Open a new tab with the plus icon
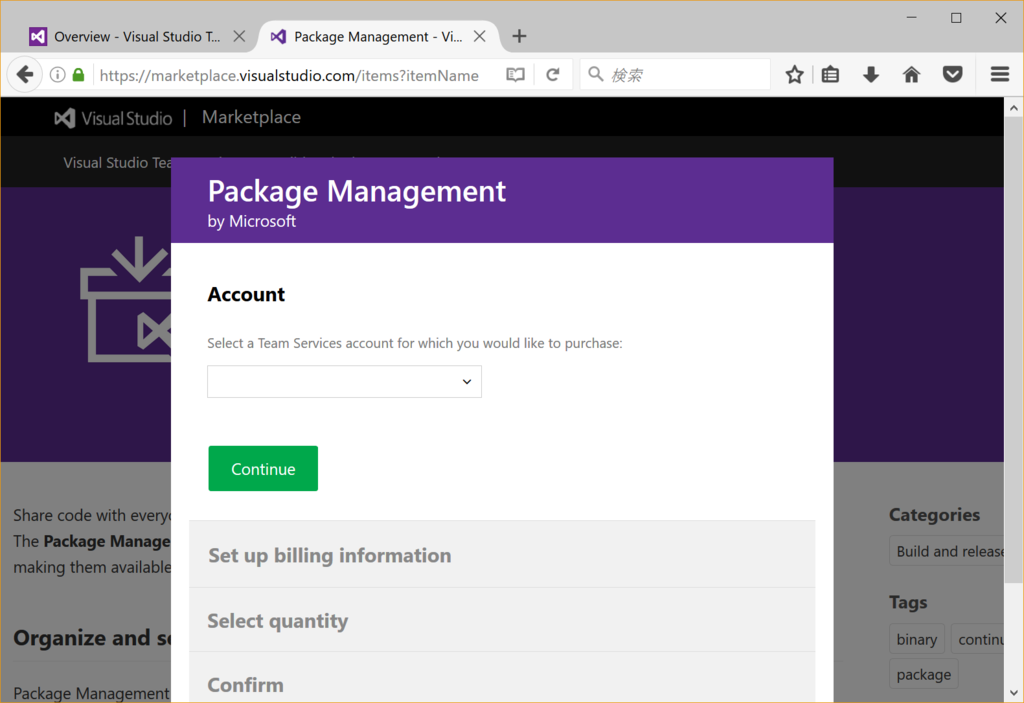Image resolution: width=1024 pixels, height=703 pixels. pos(519,37)
